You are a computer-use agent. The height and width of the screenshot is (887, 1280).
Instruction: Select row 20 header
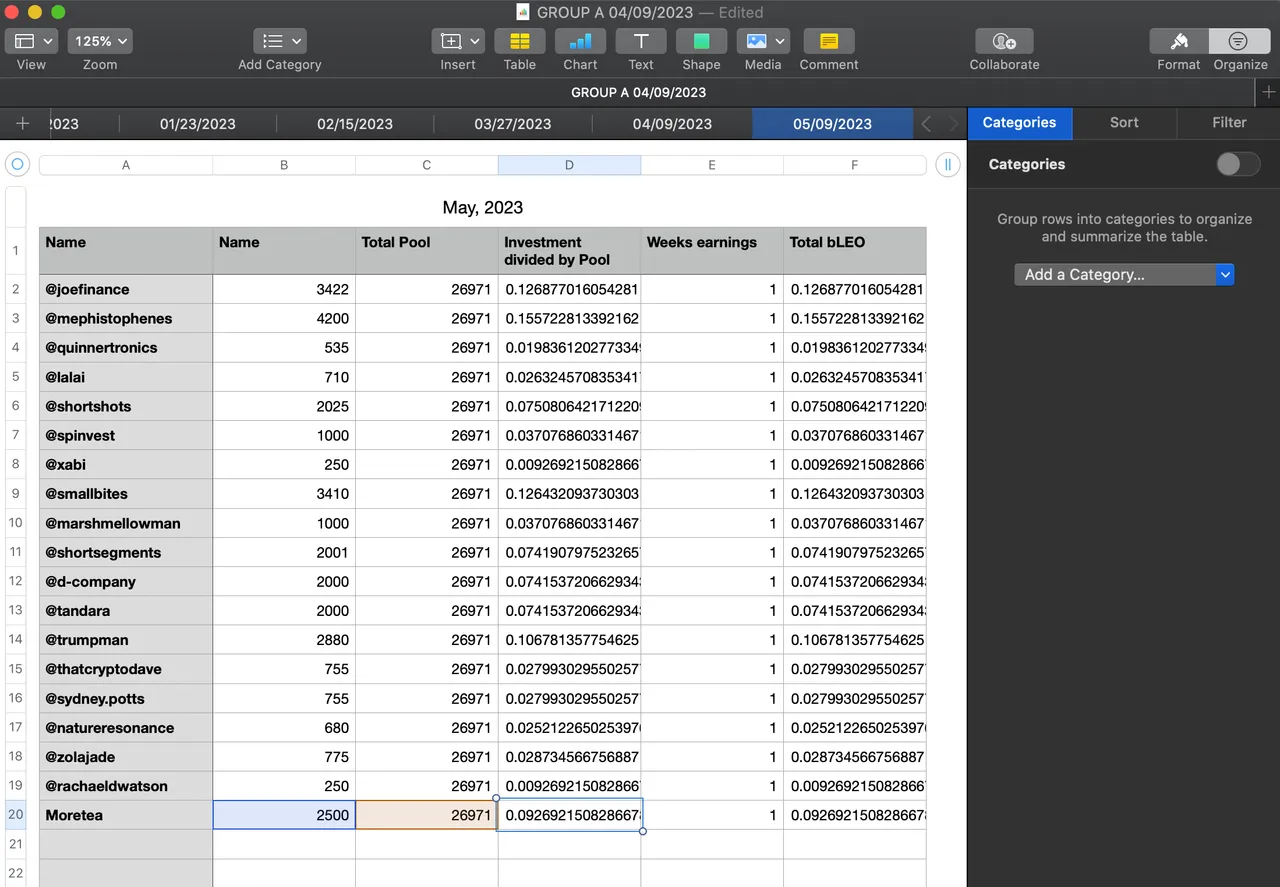(x=15, y=815)
